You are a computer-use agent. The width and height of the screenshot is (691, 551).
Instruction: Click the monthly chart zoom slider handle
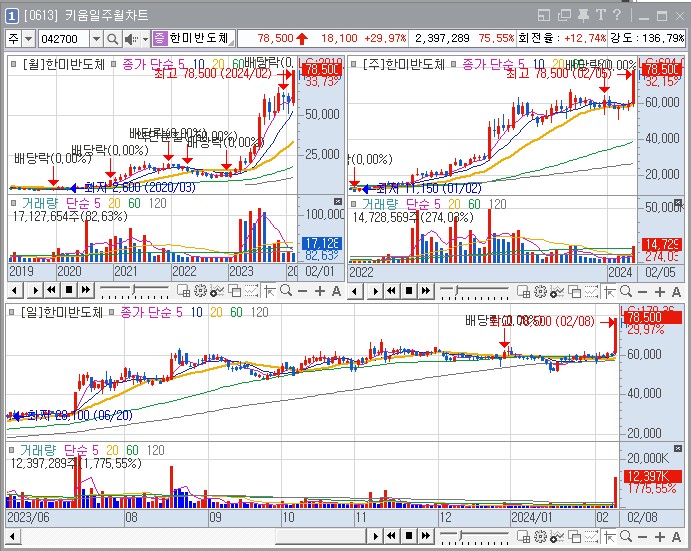tap(134, 290)
